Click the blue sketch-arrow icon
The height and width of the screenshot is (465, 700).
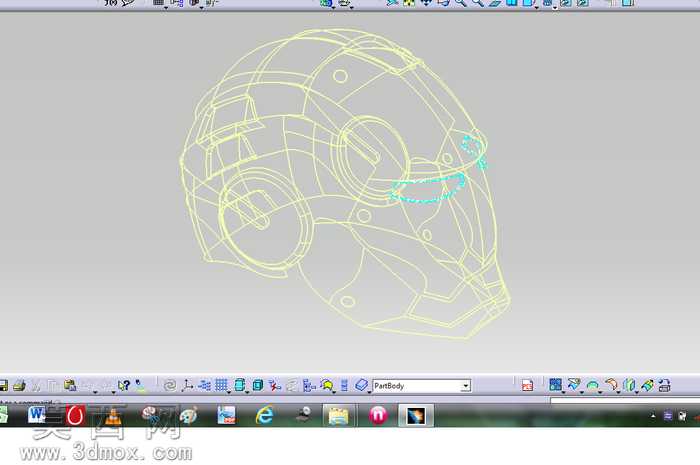[574, 385]
